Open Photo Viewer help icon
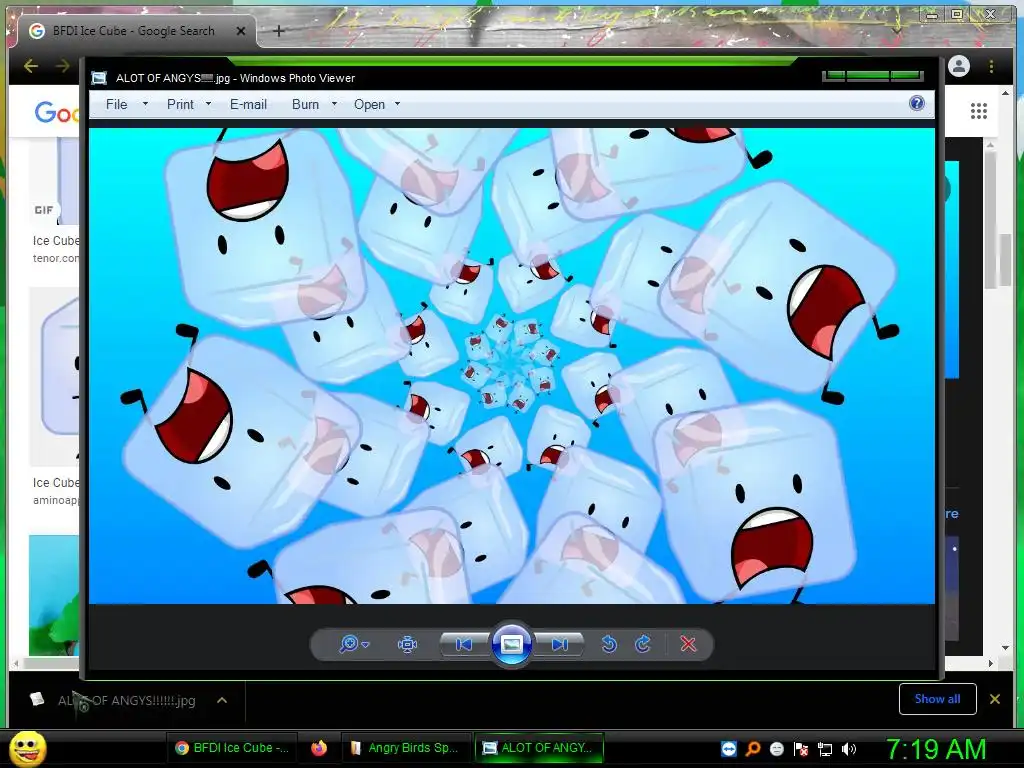Viewport: 1024px width, 768px height. point(917,103)
